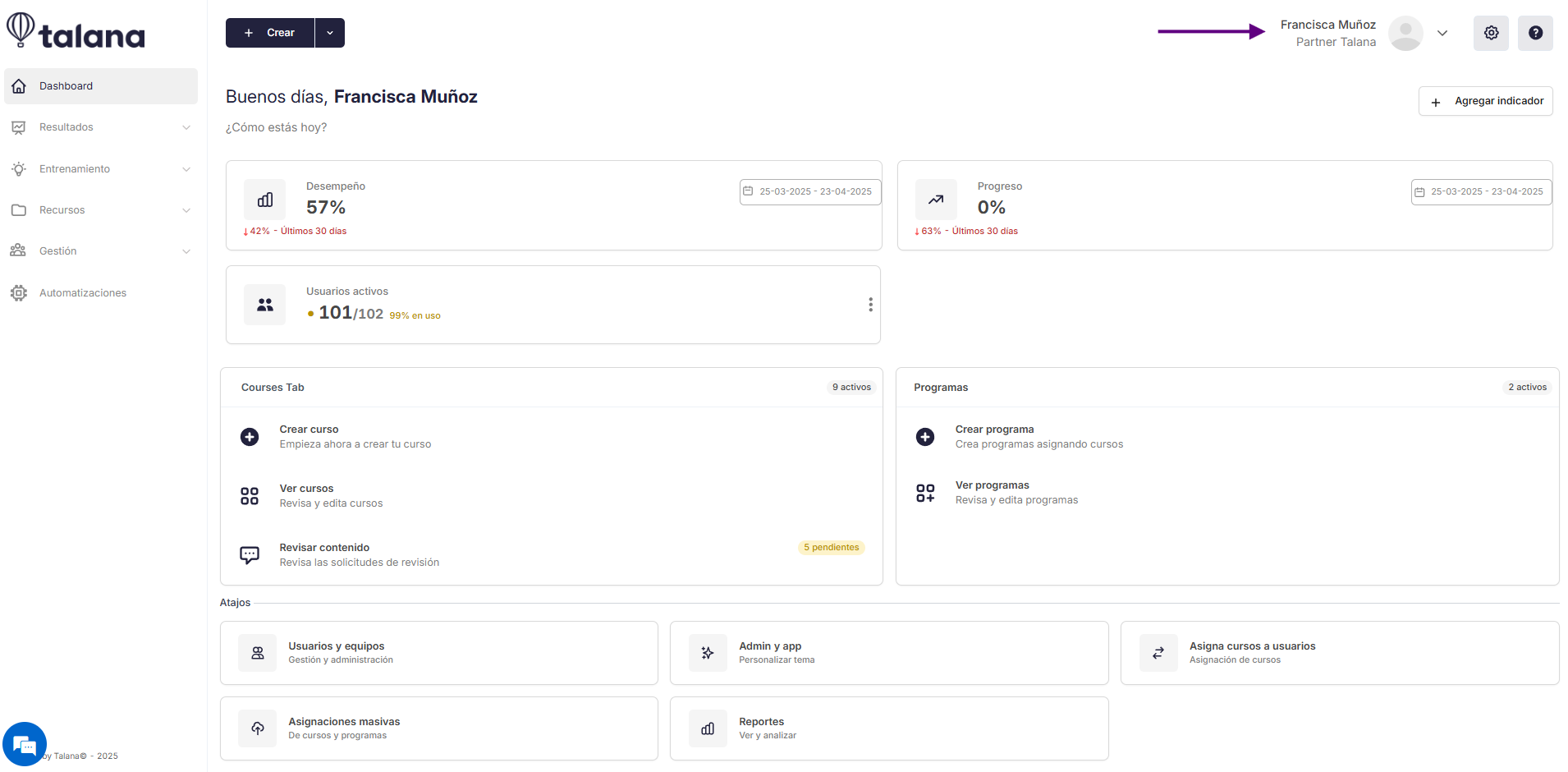Expand the Resultados menu chevron
This screenshot has width=1568, height=772.
pos(186,127)
